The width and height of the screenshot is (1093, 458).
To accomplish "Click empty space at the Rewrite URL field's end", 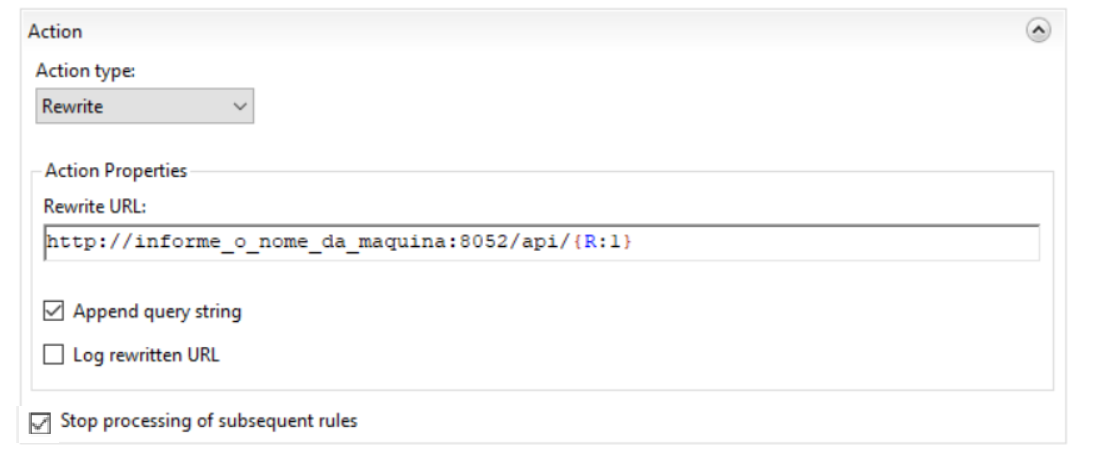I will 900,243.
